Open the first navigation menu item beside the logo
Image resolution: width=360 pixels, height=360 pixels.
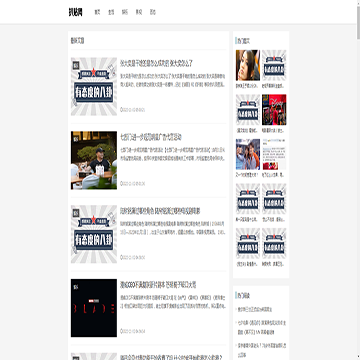tap(97, 12)
